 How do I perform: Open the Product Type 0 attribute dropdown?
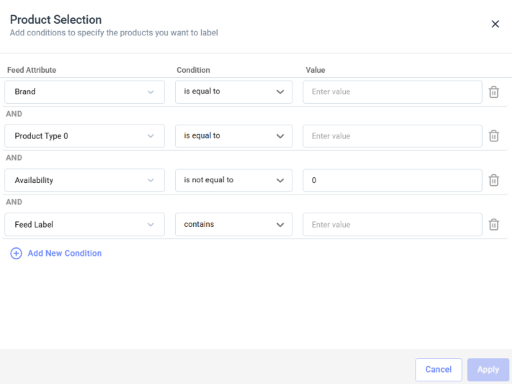pos(84,136)
